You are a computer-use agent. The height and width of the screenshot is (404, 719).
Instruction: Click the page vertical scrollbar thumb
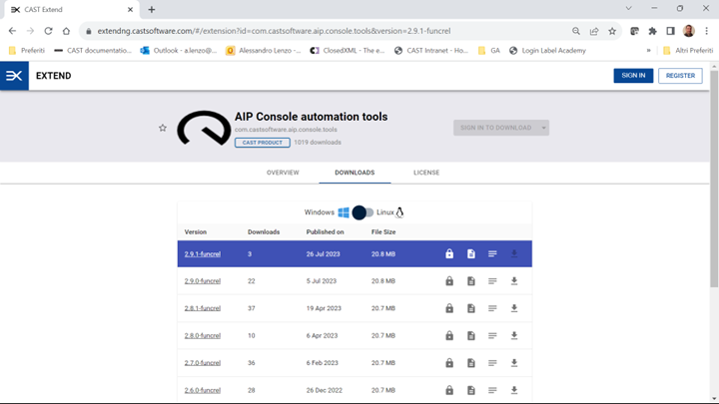tap(714, 179)
